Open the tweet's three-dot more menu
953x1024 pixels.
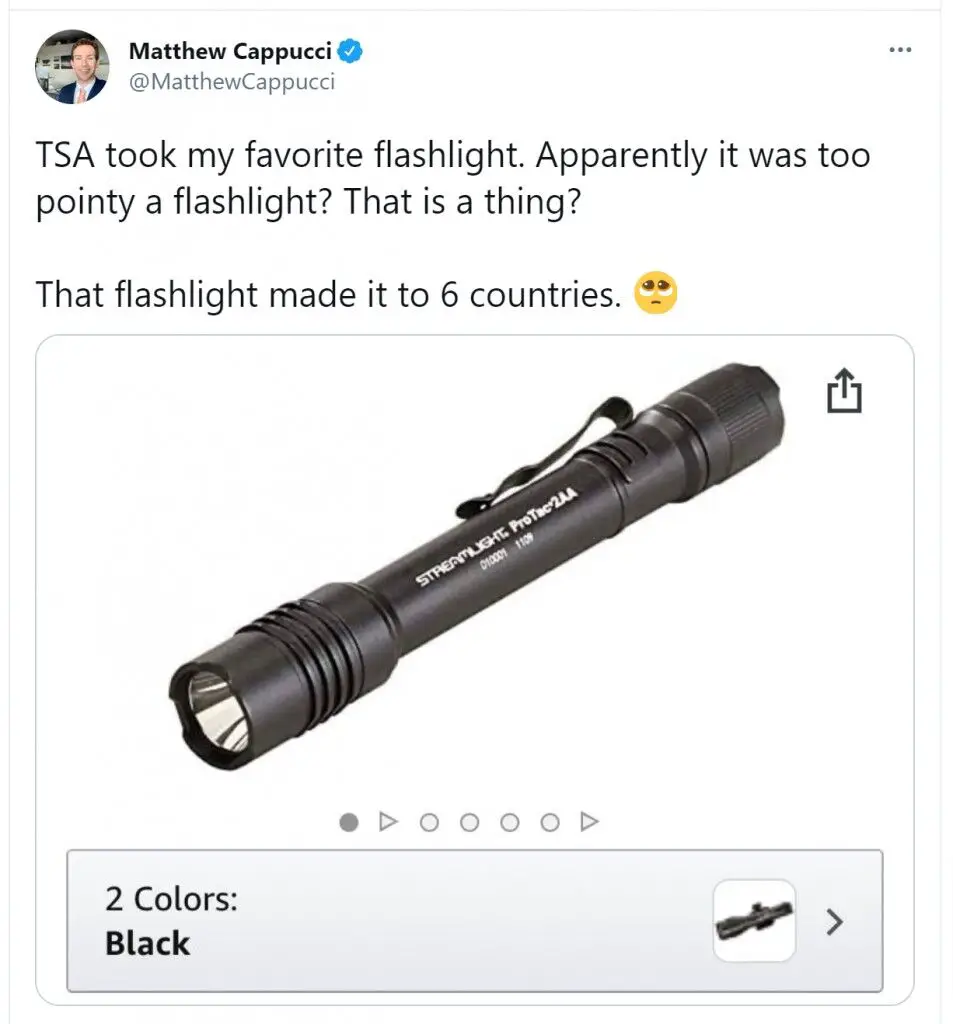point(900,50)
